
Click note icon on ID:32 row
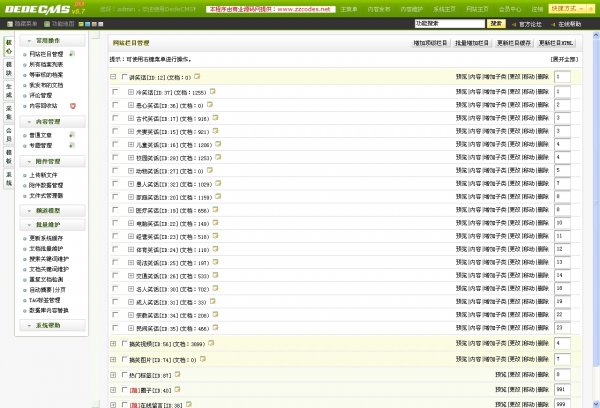pyautogui.click(x=218, y=183)
